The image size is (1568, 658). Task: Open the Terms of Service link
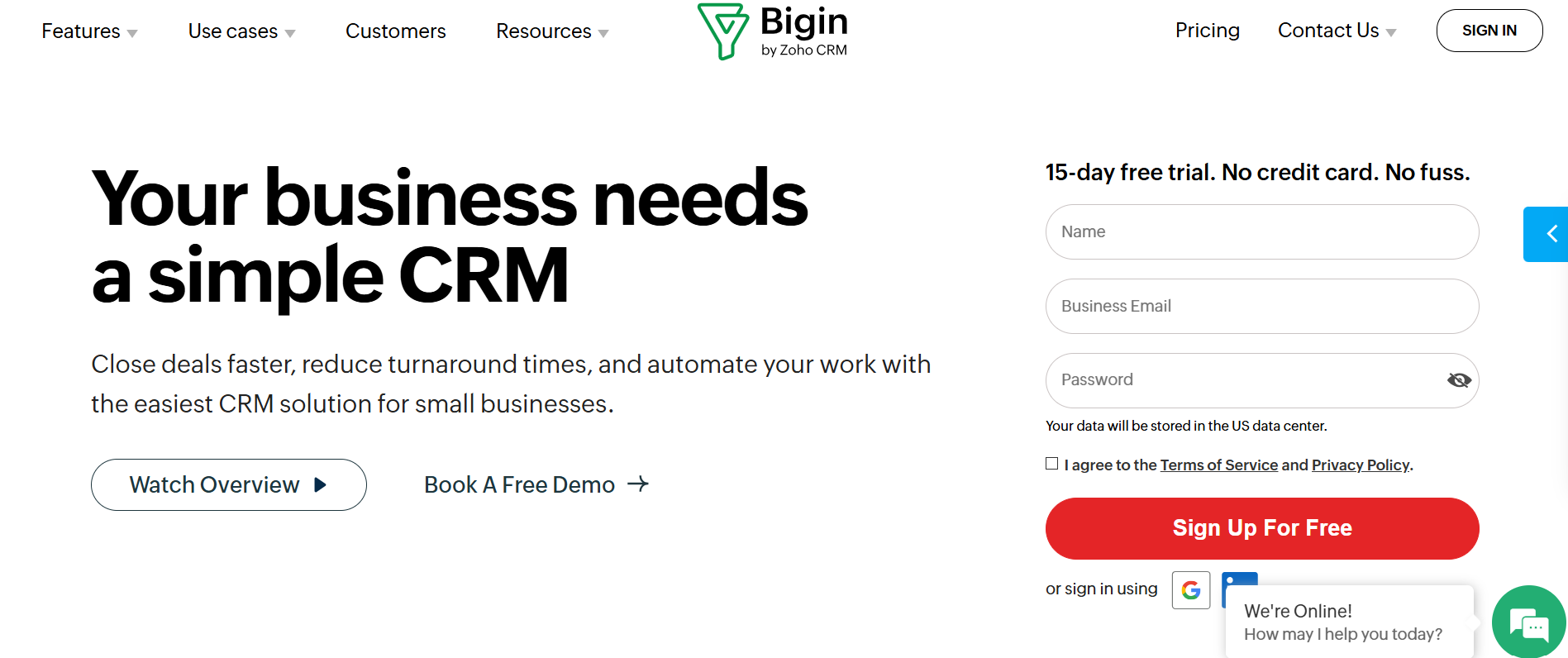click(1219, 465)
